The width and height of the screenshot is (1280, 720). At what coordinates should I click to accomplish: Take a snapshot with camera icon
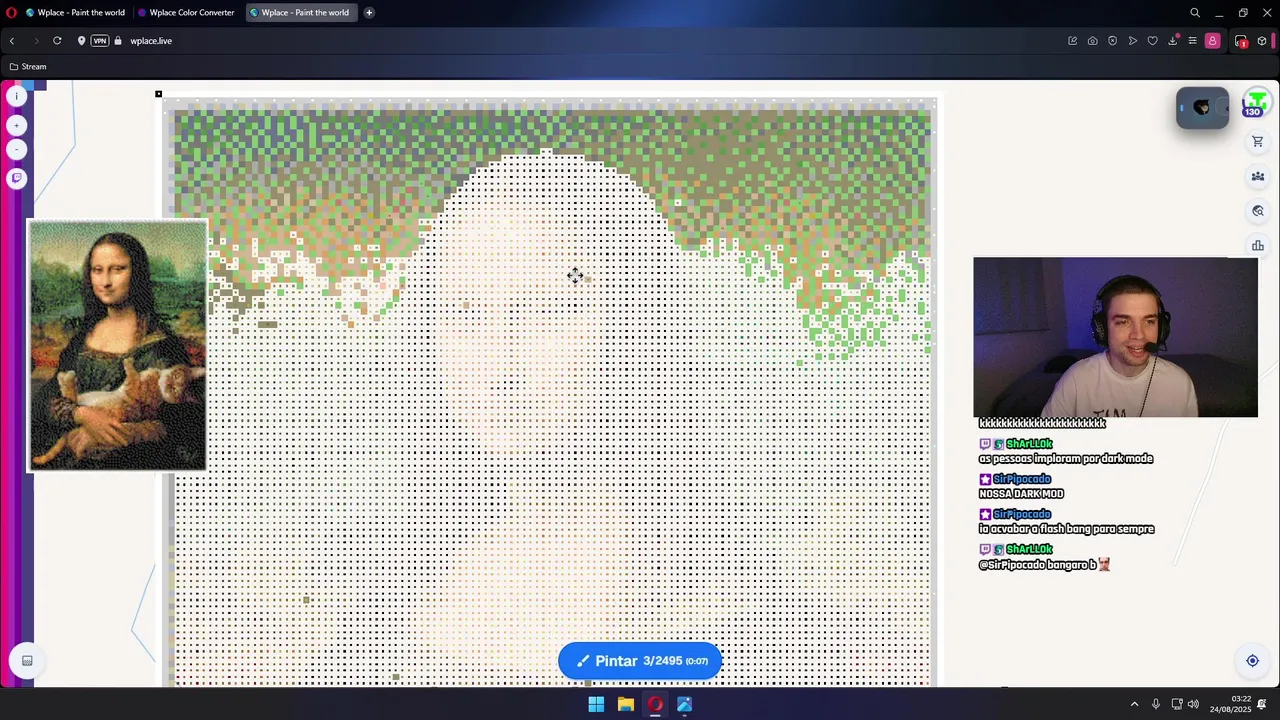[1092, 41]
